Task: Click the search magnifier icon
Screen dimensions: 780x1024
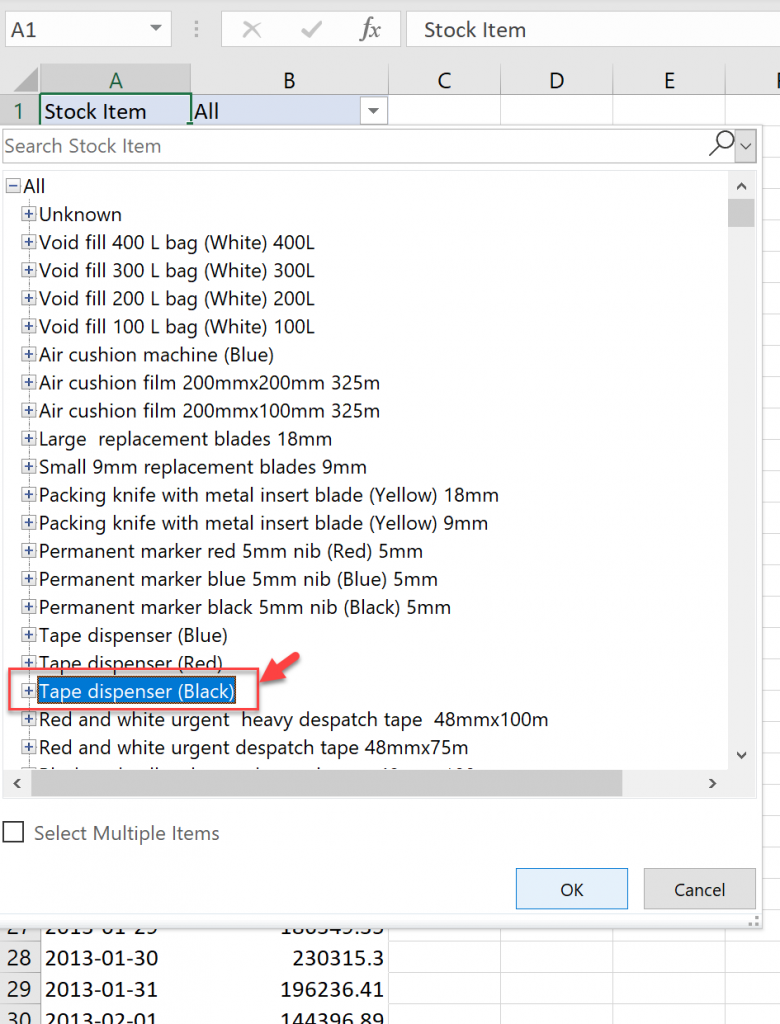Action: 720,145
